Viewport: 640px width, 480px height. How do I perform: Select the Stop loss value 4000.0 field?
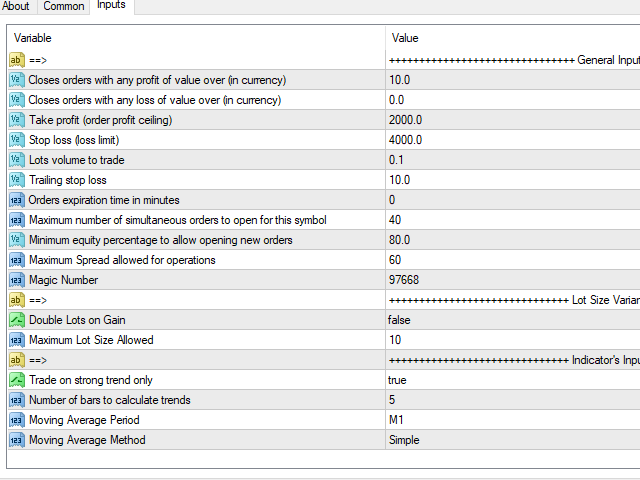pyautogui.click(x=513, y=140)
